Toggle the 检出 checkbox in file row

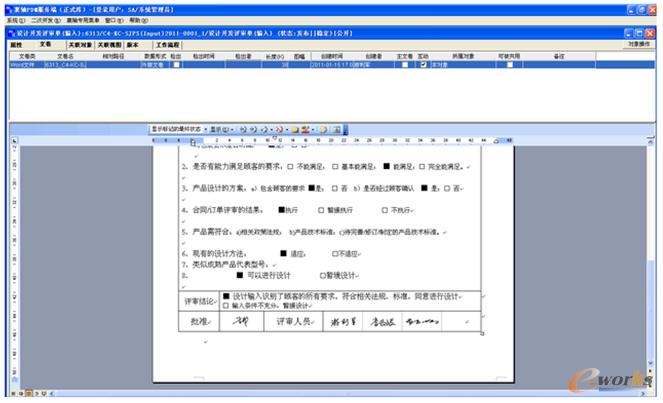175,64
